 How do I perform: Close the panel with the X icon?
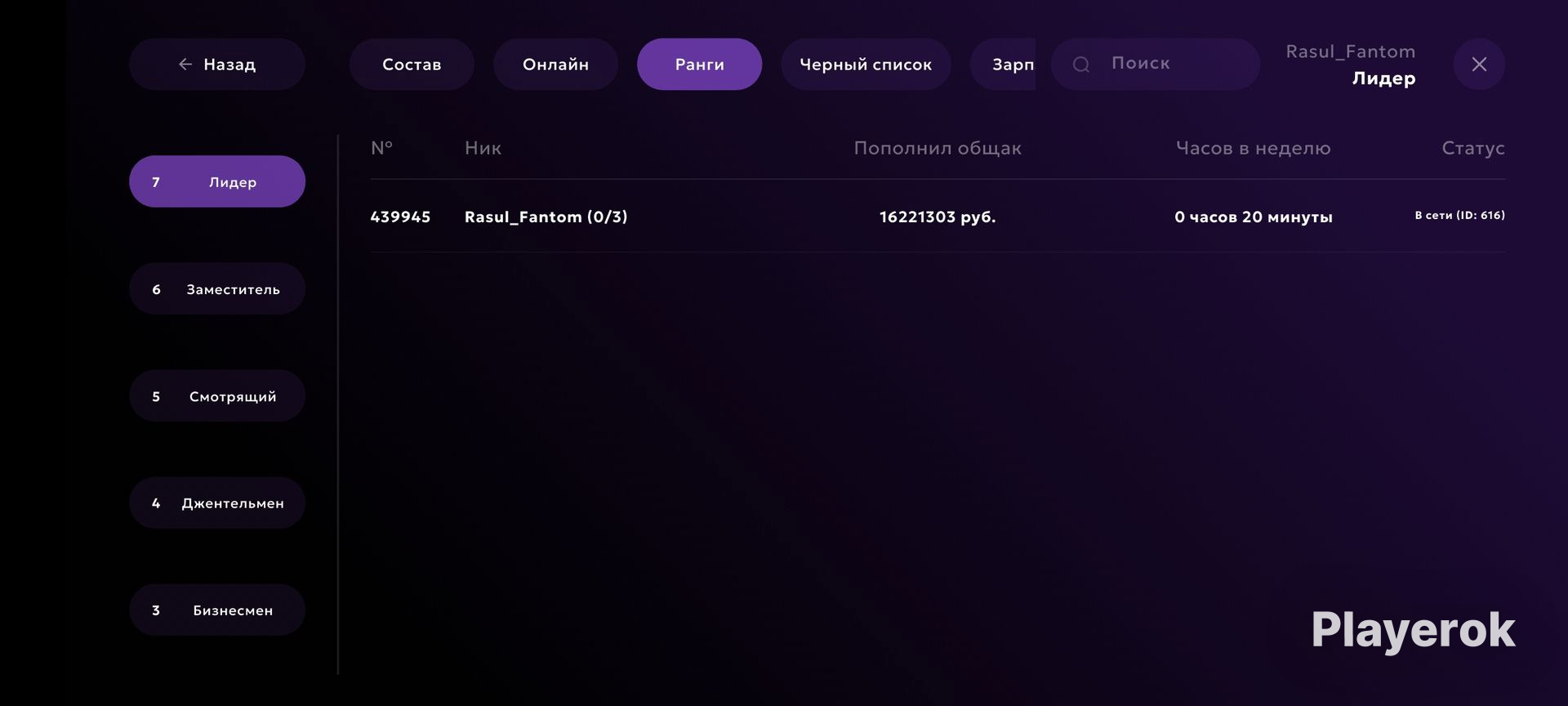1479,64
